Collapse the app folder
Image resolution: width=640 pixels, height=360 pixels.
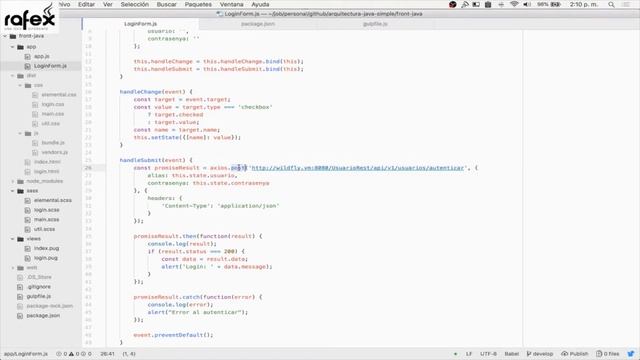tap(13, 47)
